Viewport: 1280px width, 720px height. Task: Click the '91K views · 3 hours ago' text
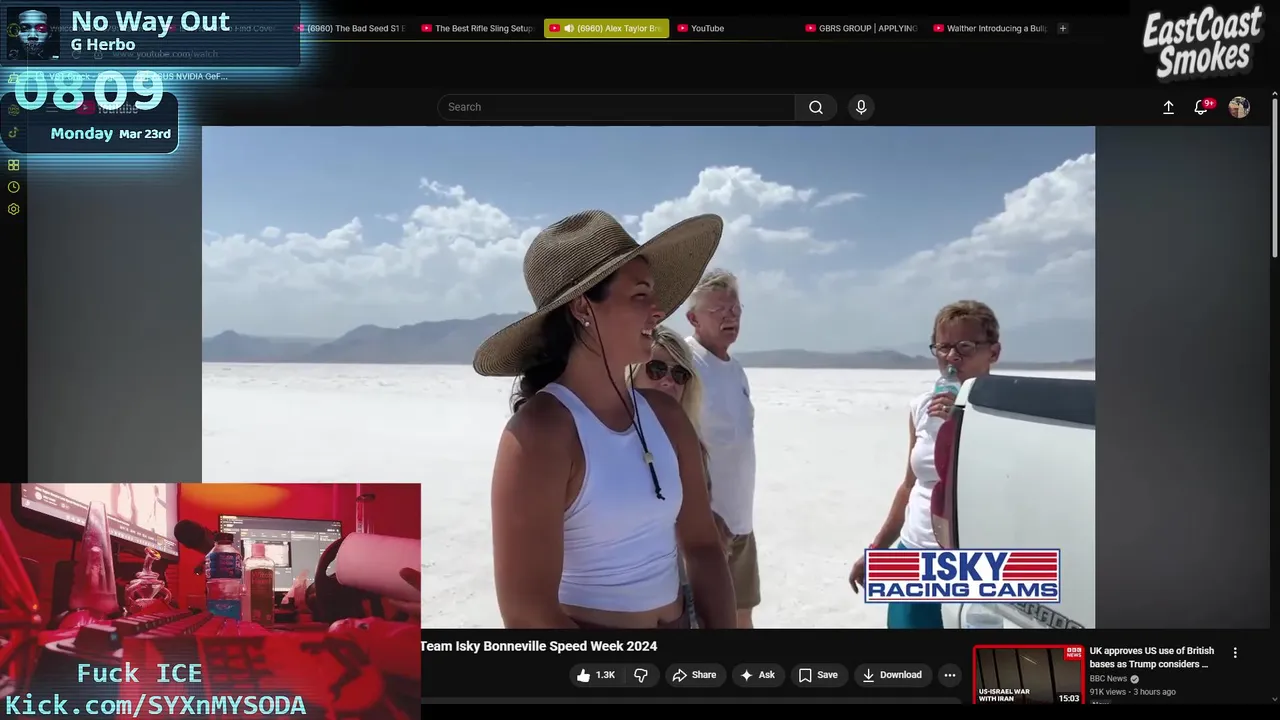(1133, 692)
